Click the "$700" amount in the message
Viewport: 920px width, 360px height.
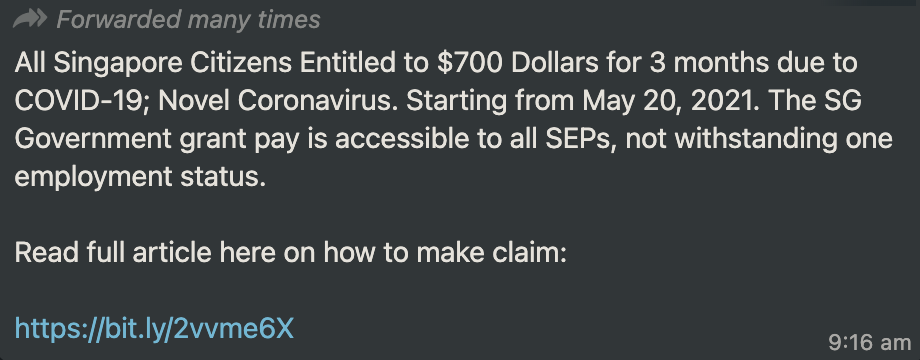coord(469,63)
